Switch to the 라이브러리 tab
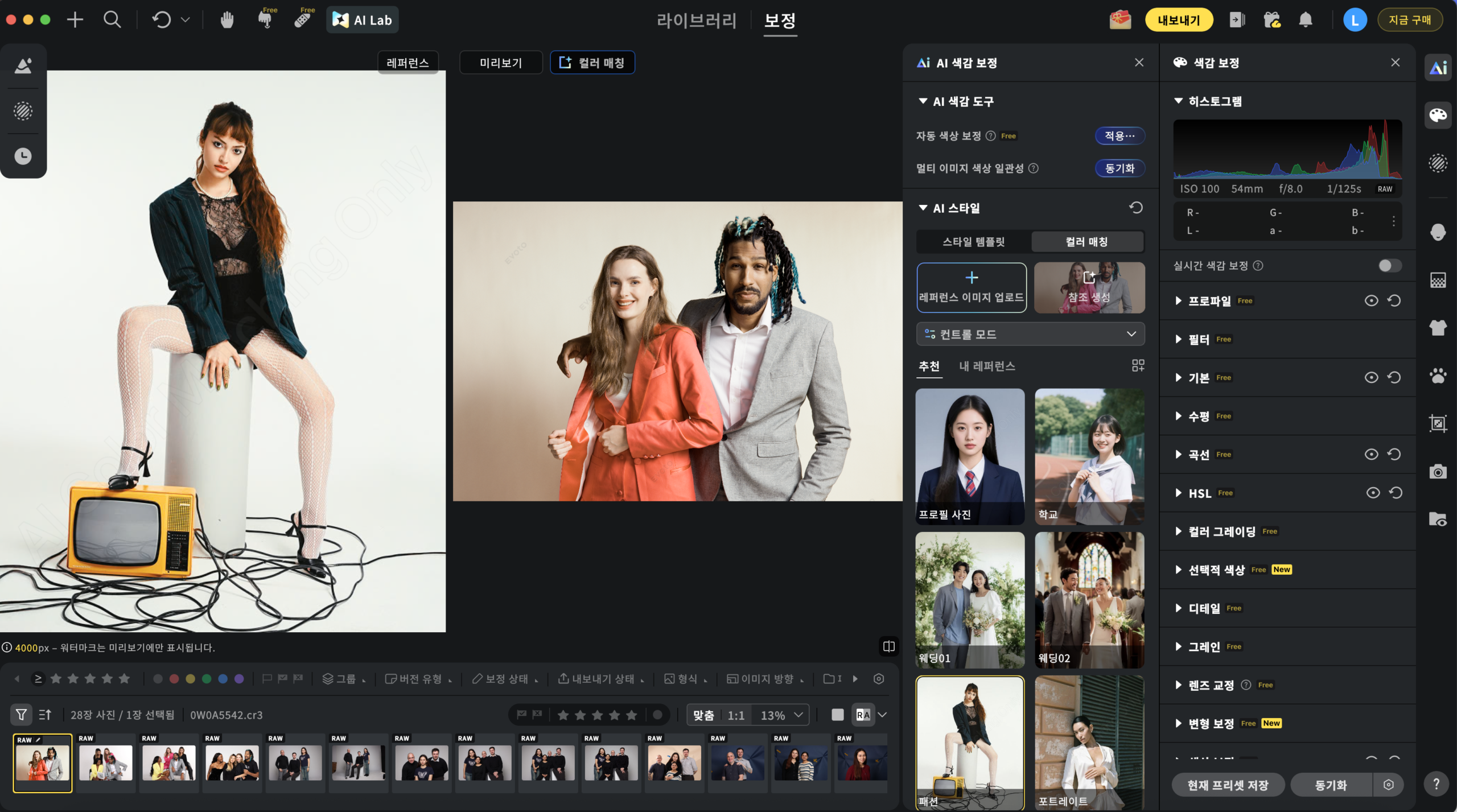The width and height of the screenshot is (1457, 812). 696,20
